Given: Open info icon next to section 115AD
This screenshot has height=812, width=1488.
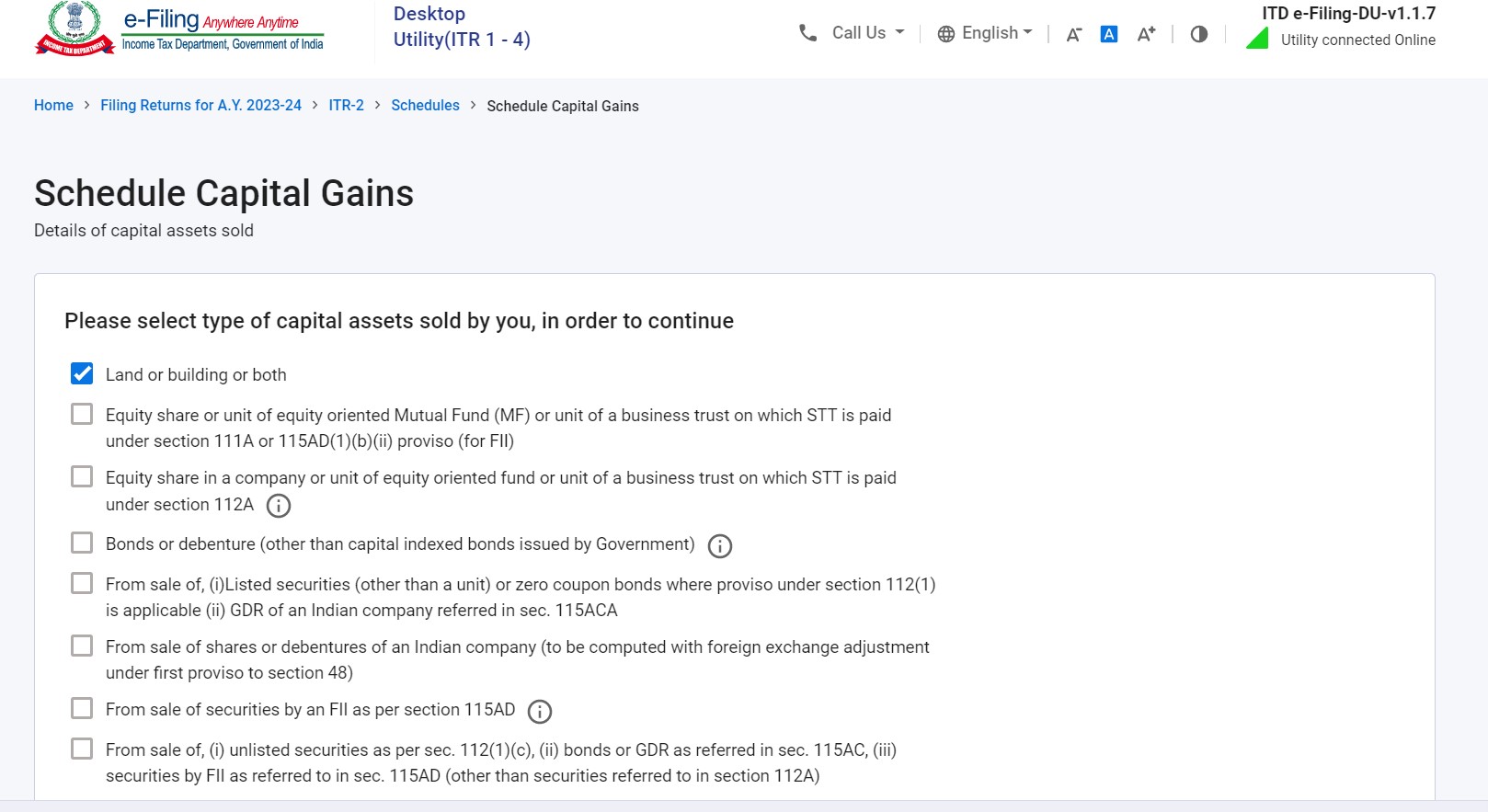Looking at the screenshot, I should click(540, 712).
